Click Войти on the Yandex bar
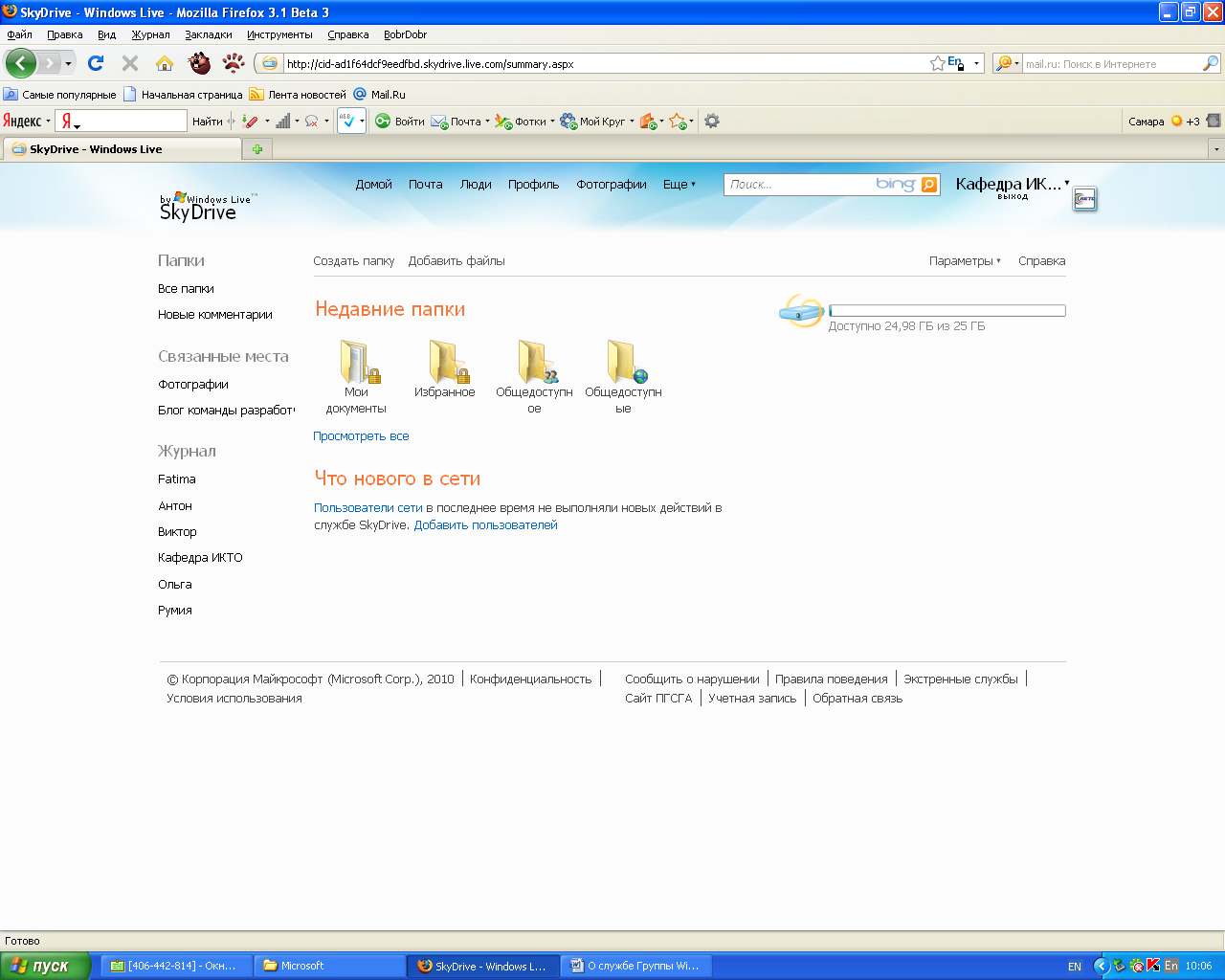 [x=400, y=122]
